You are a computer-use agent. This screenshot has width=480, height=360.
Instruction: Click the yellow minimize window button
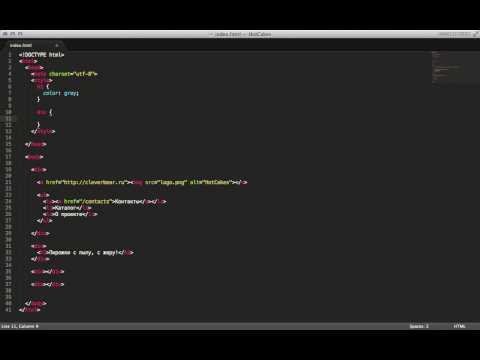(x=13, y=34)
